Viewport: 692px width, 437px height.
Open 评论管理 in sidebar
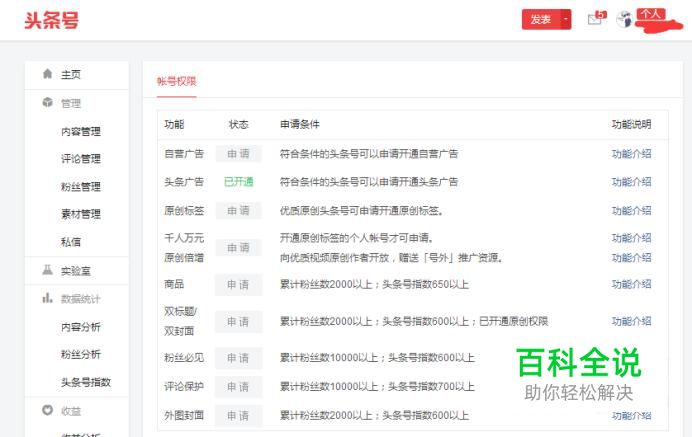tap(81, 158)
